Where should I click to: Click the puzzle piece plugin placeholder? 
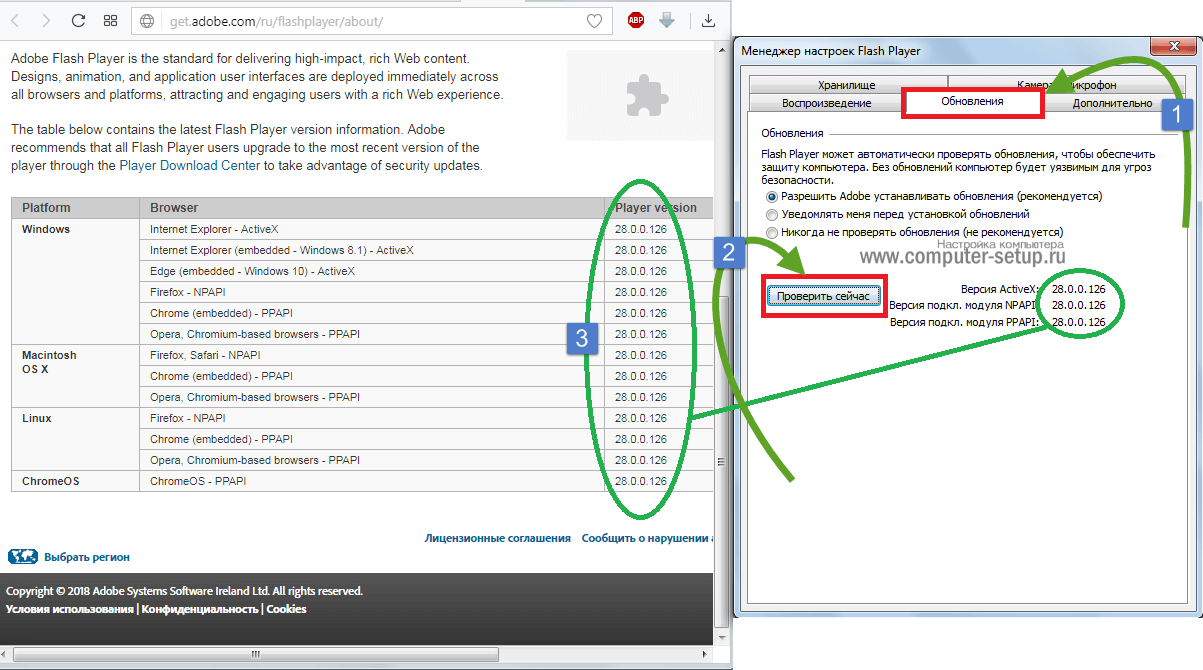(x=640, y=96)
